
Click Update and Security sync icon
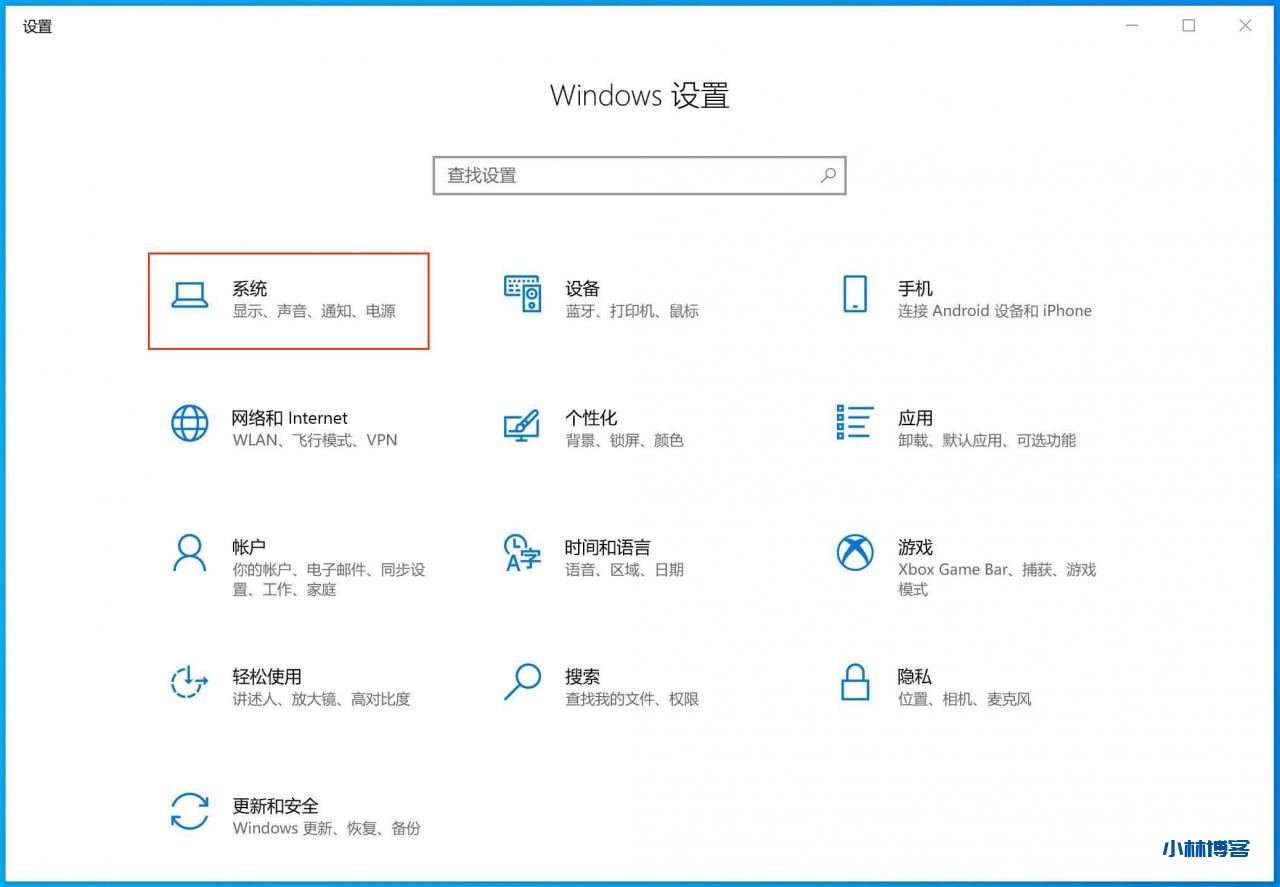[189, 811]
